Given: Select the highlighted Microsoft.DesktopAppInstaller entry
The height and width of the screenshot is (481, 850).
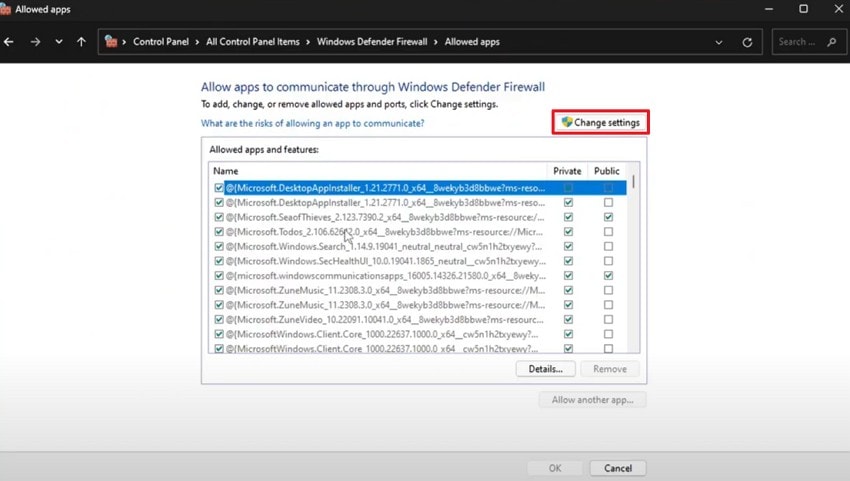Looking at the screenshot, I should (x=385, y=188).
